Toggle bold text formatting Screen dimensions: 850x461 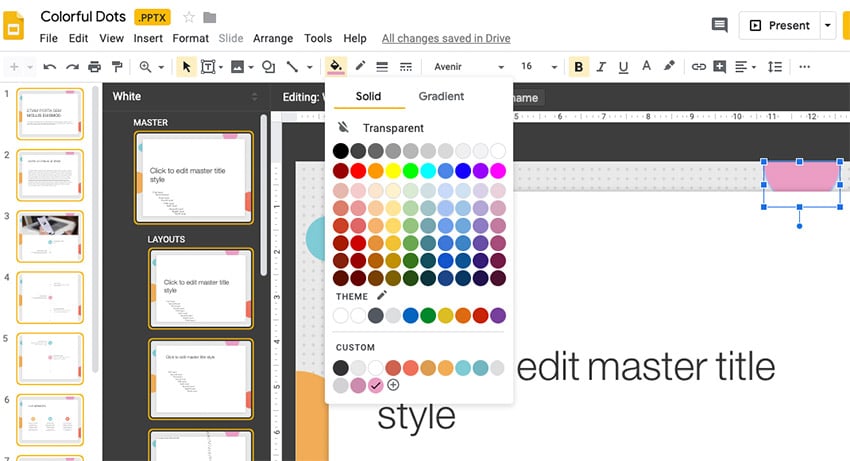coord(579,67)
